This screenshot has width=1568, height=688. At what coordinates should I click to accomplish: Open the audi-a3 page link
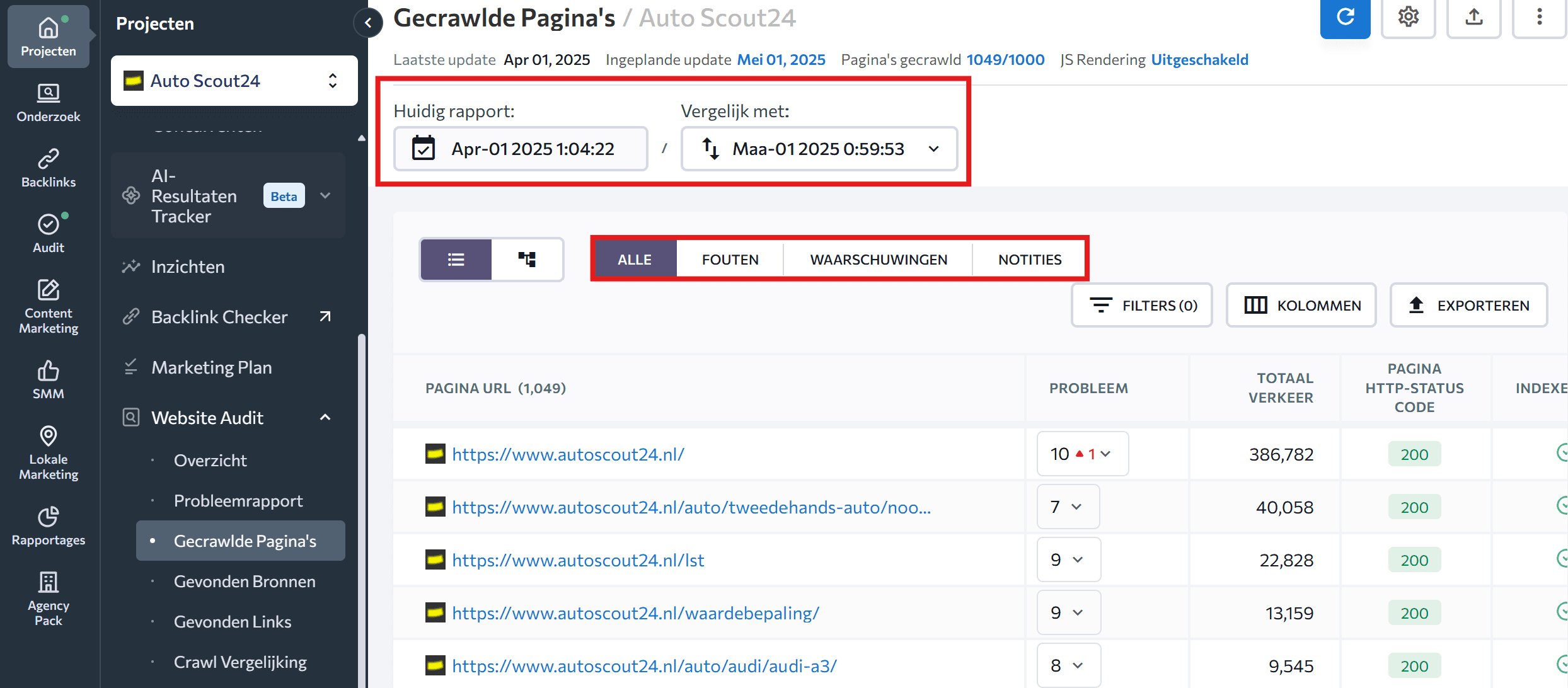coord(644,665)
